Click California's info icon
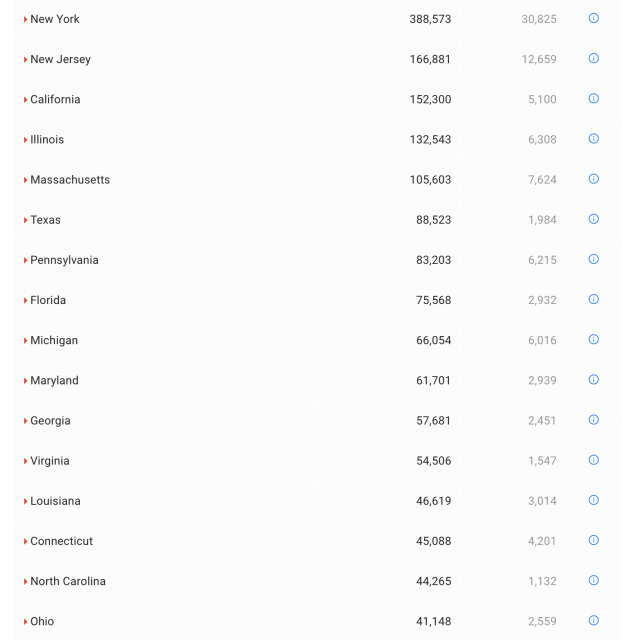The width and height of the screenshot is (629, 640). tap(593, 98)
